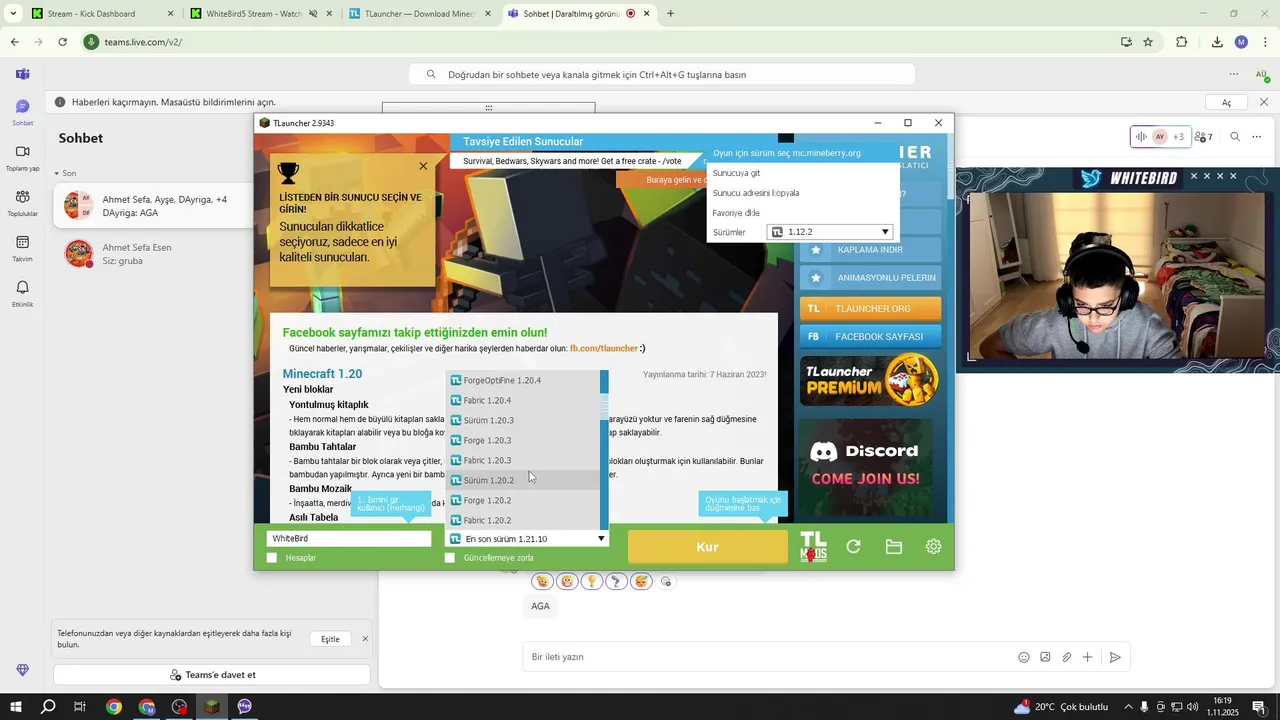Reload the Teams page
Screen dimensions: 1280x720
coord(62,42)
